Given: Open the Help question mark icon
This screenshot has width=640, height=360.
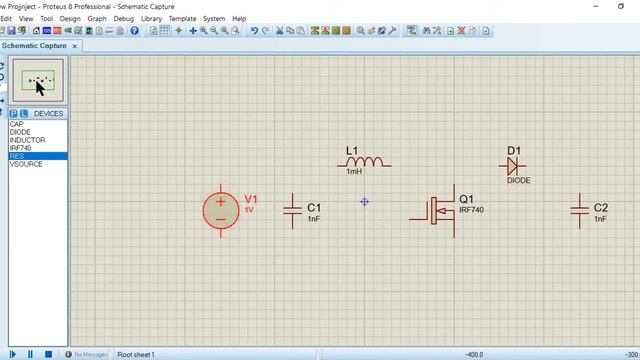Looking at the screenshot, I should point(134,31).
